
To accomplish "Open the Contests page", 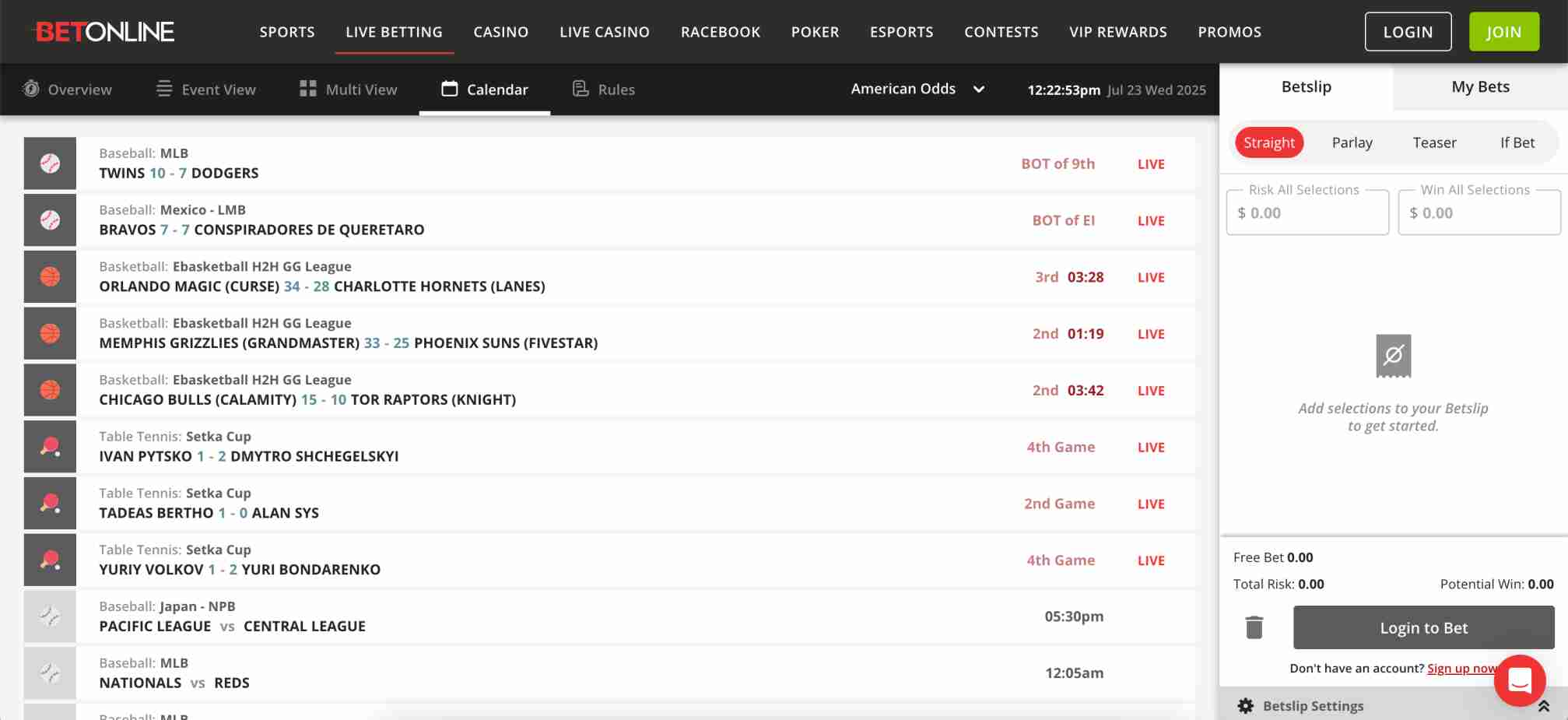I will (x=1001, y=32).
